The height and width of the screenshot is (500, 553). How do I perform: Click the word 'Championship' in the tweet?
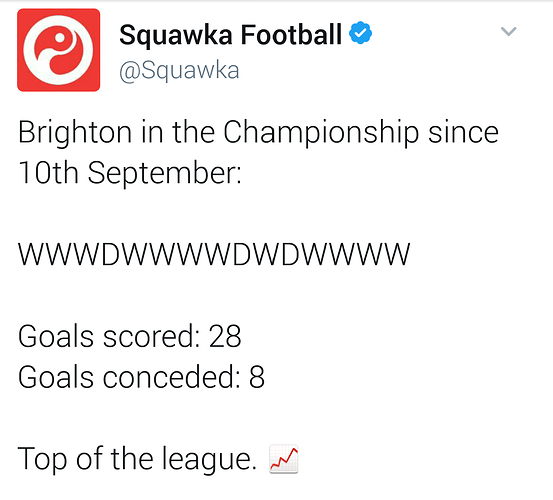[321, 133]
